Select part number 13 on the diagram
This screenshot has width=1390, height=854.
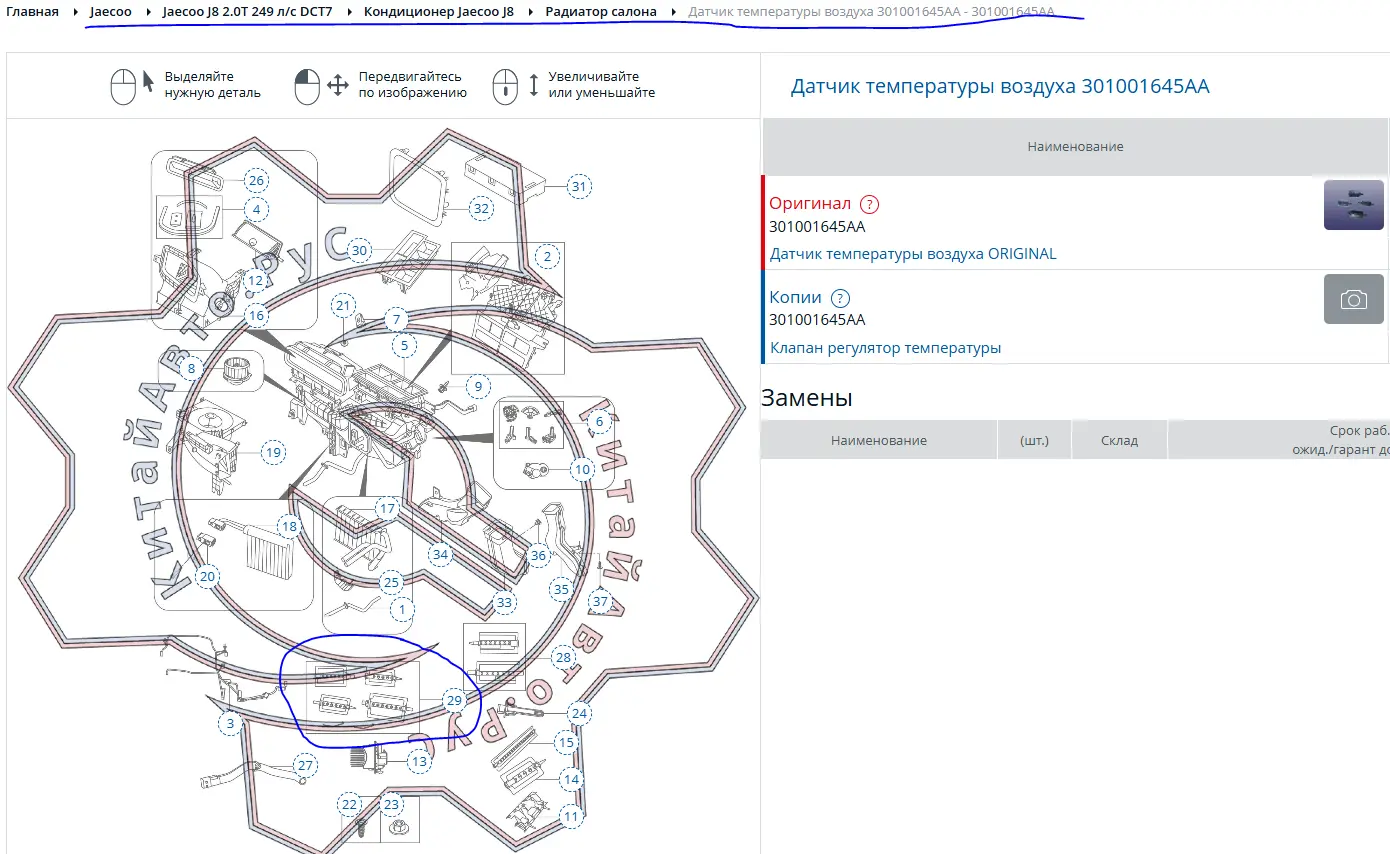click(419, 761)
